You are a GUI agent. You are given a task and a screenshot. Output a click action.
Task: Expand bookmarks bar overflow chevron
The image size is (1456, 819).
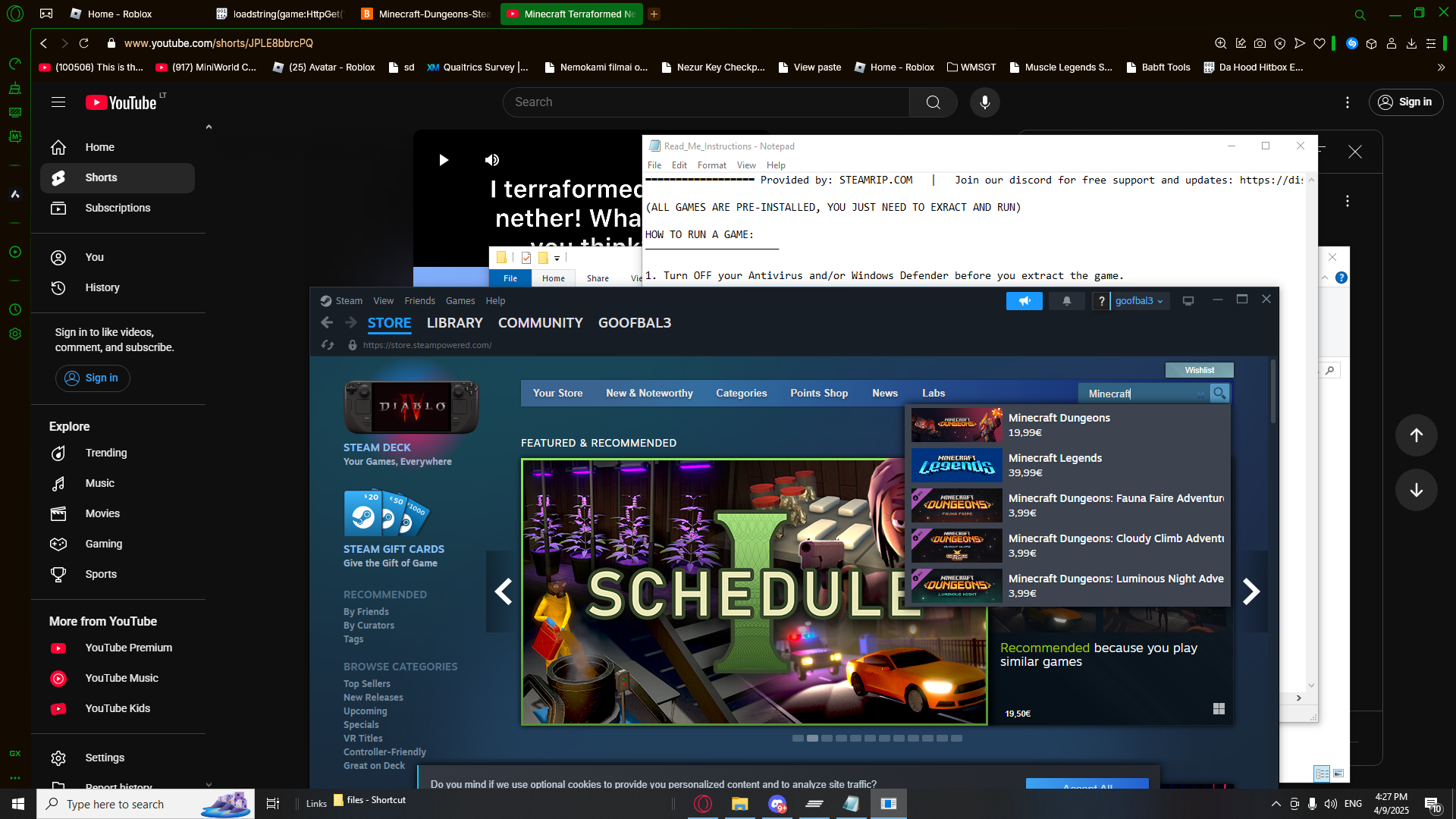[1441, 67]
